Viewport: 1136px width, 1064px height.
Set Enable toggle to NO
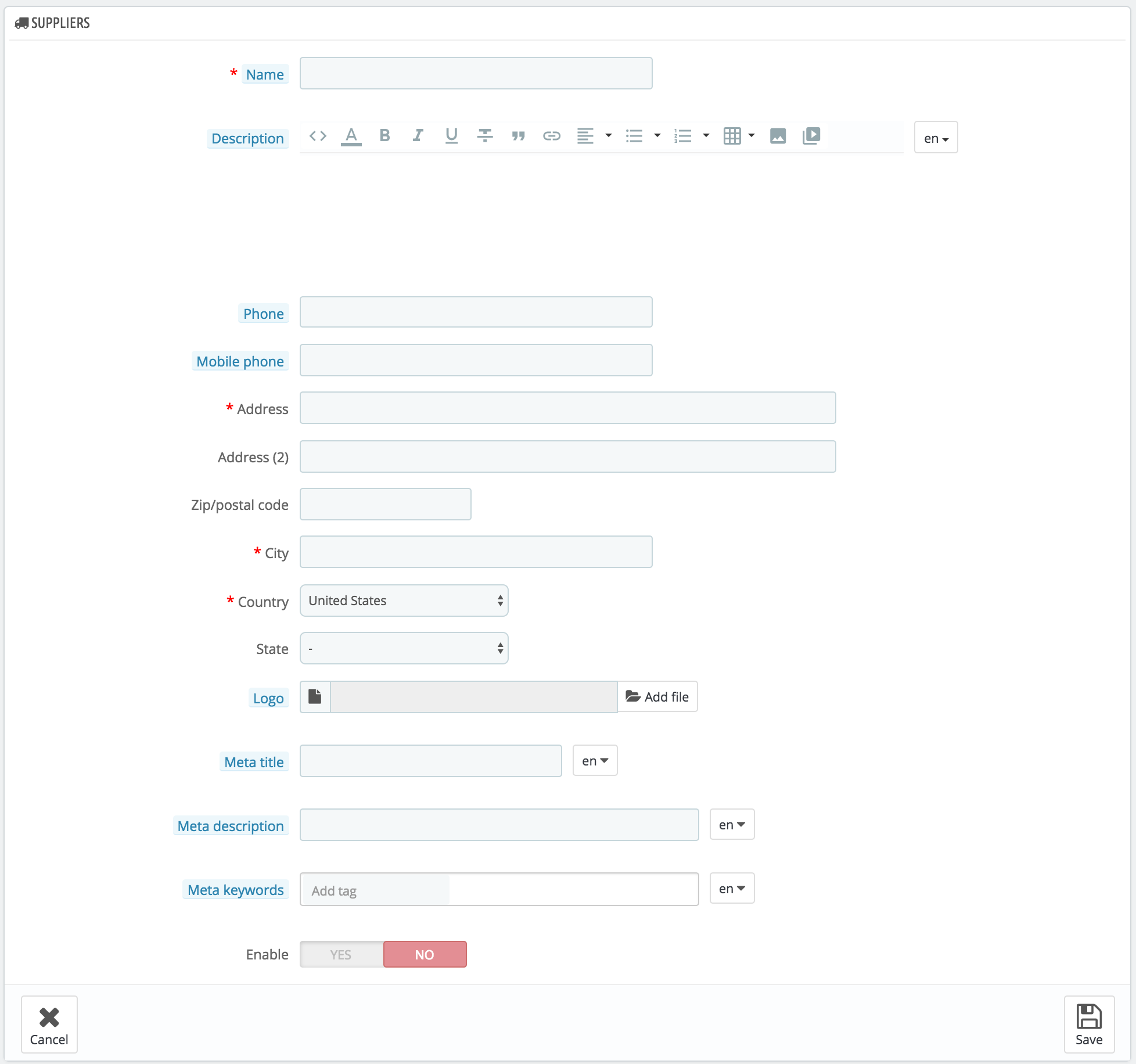pyautogui.click(x=425, y=954)
